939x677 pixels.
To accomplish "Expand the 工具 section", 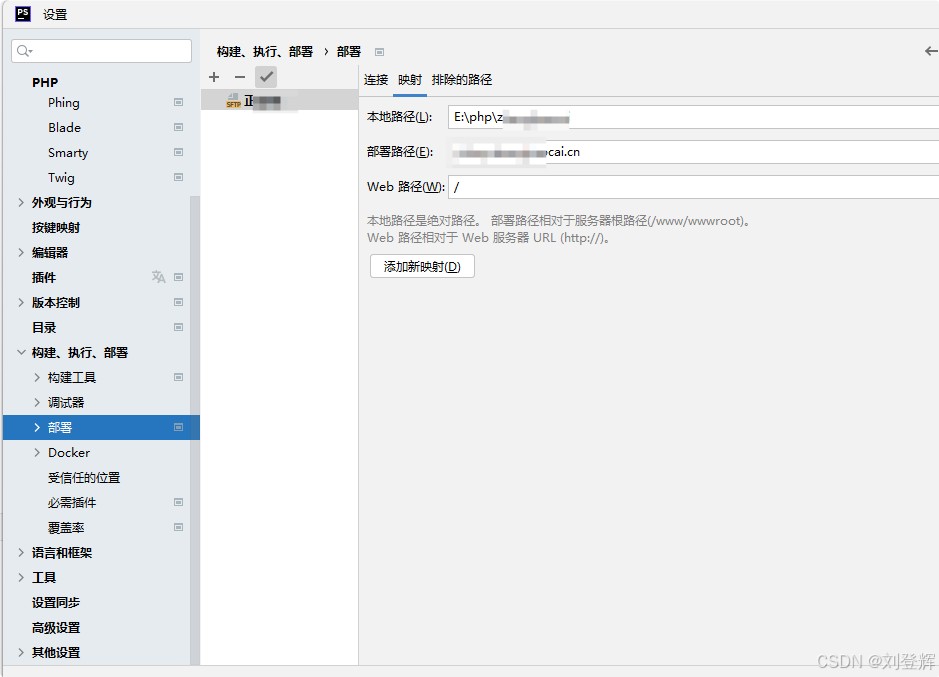I will point(21,578).
